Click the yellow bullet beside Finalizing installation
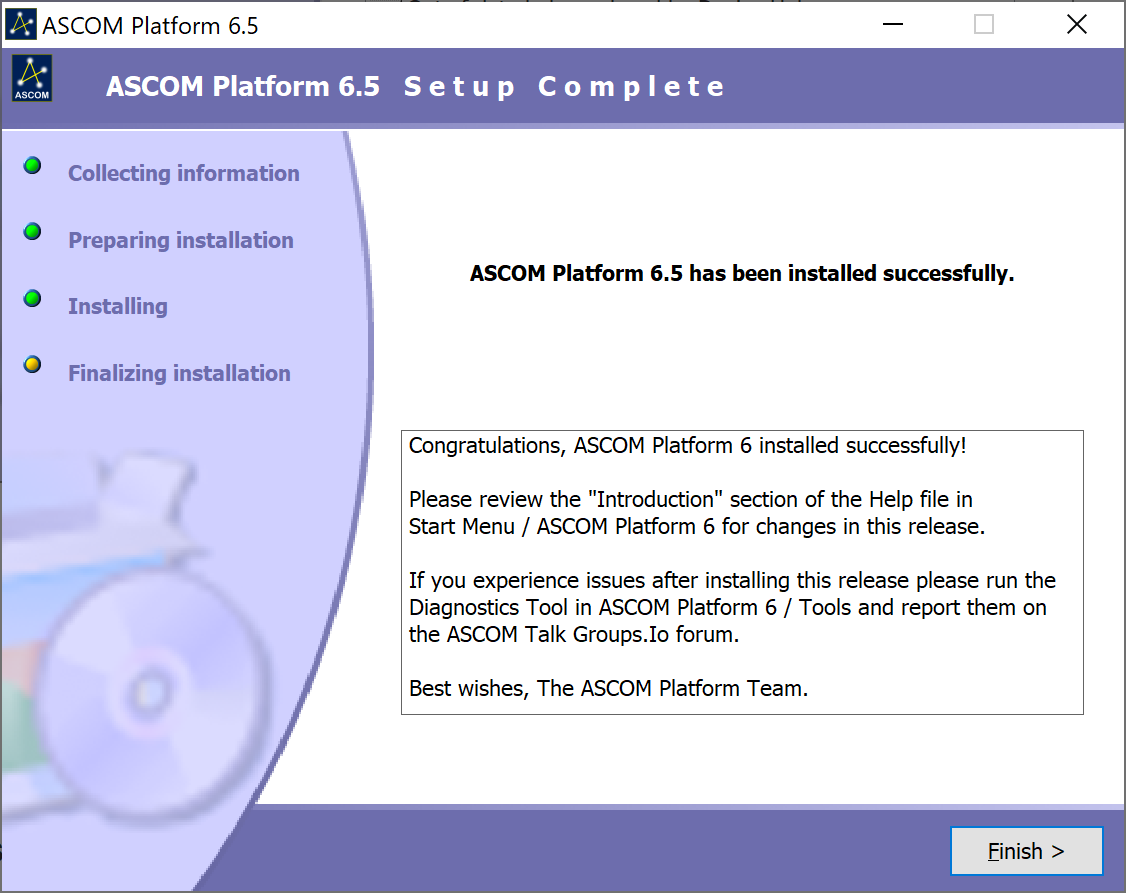1126x893 pixels. [32, 365]
